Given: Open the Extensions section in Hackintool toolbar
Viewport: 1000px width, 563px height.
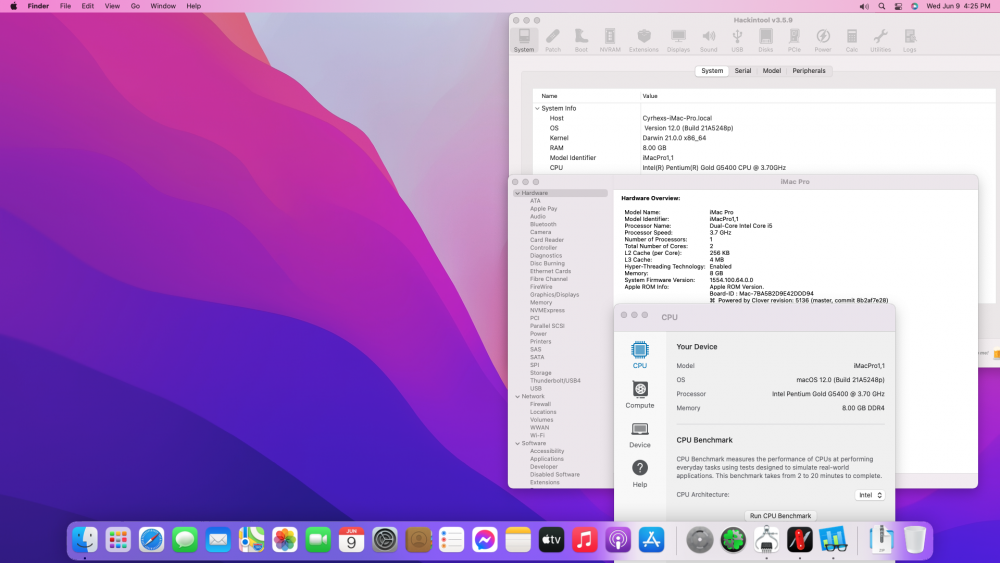Looking at the screenshot, I should 643,40.
